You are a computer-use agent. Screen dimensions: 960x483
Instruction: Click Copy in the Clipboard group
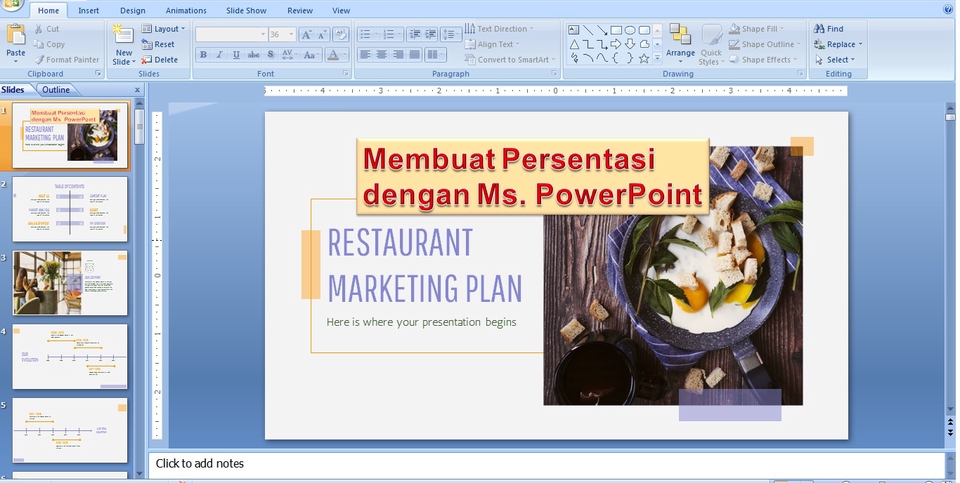tap(49, 44)
